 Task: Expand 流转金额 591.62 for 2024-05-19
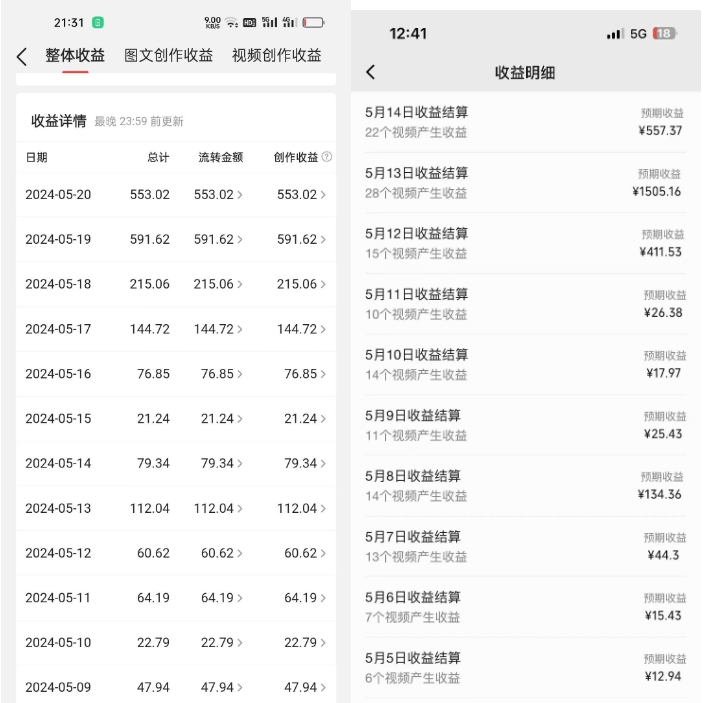tap(218, 239)
